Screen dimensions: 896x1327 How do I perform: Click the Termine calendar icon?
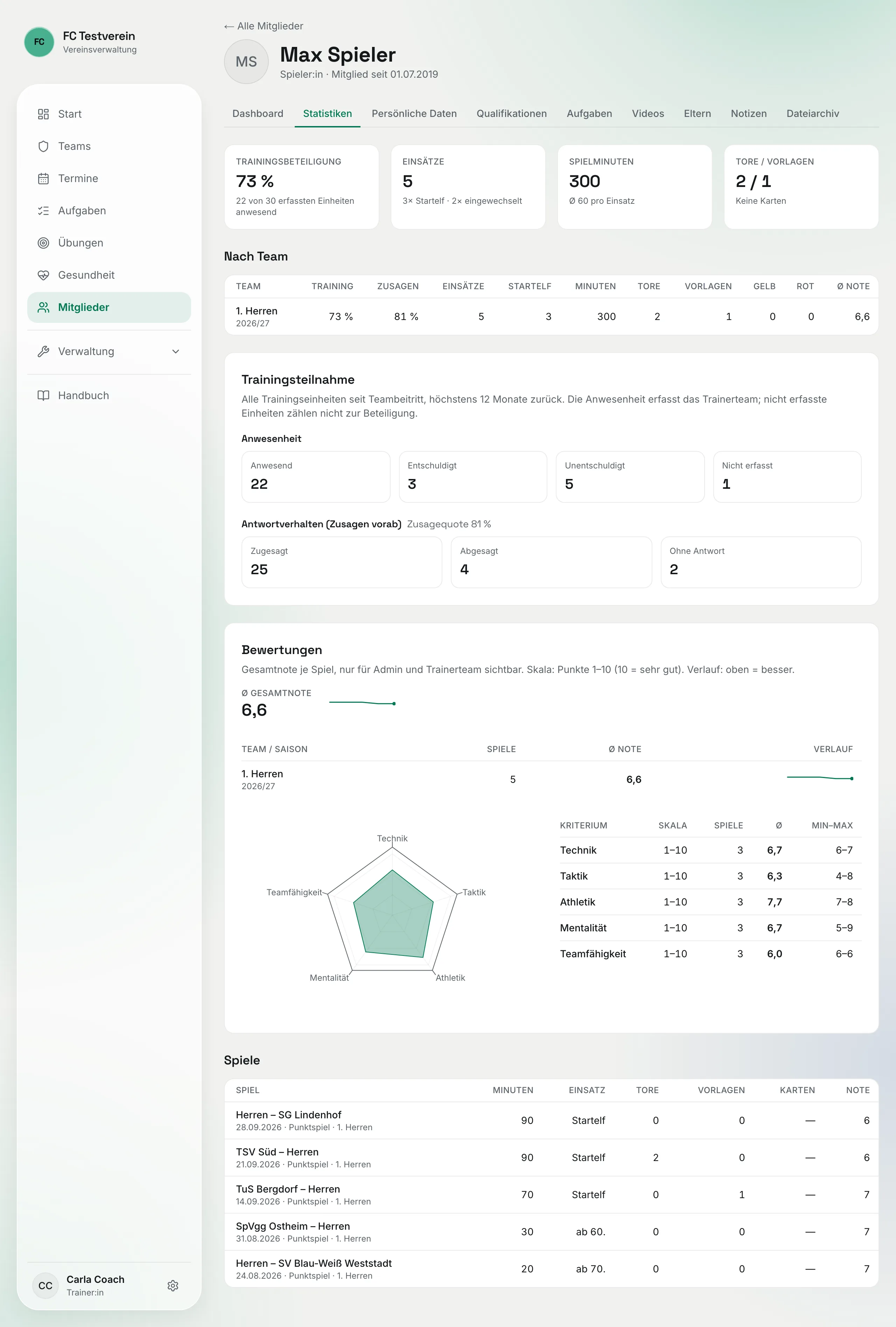43,179
